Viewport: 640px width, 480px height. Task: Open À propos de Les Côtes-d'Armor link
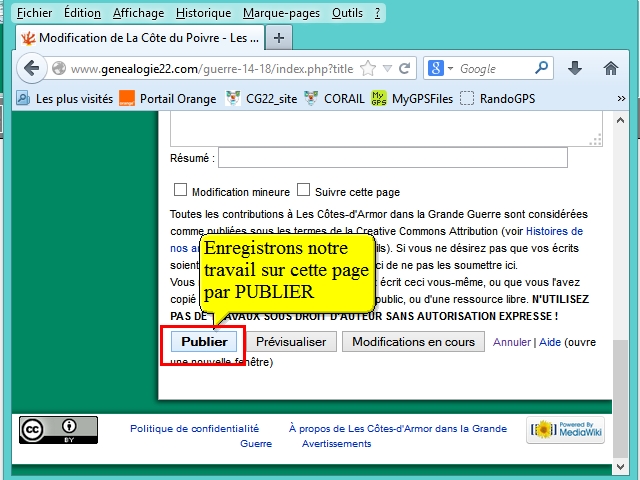click(398, 429)
